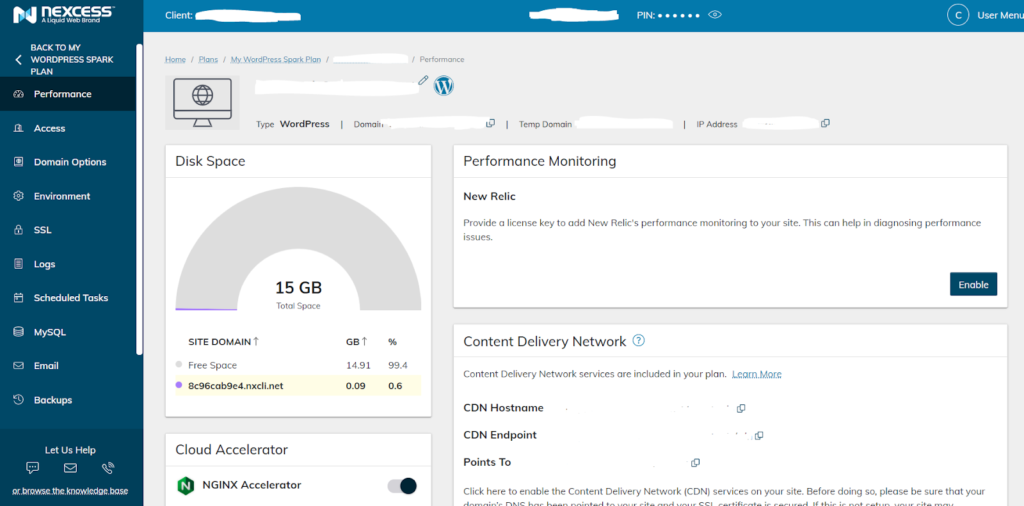The height and width of the screenshot is (506, 1024).
Task: Copy the CDN Endpoint
Action: coord(759,435)
